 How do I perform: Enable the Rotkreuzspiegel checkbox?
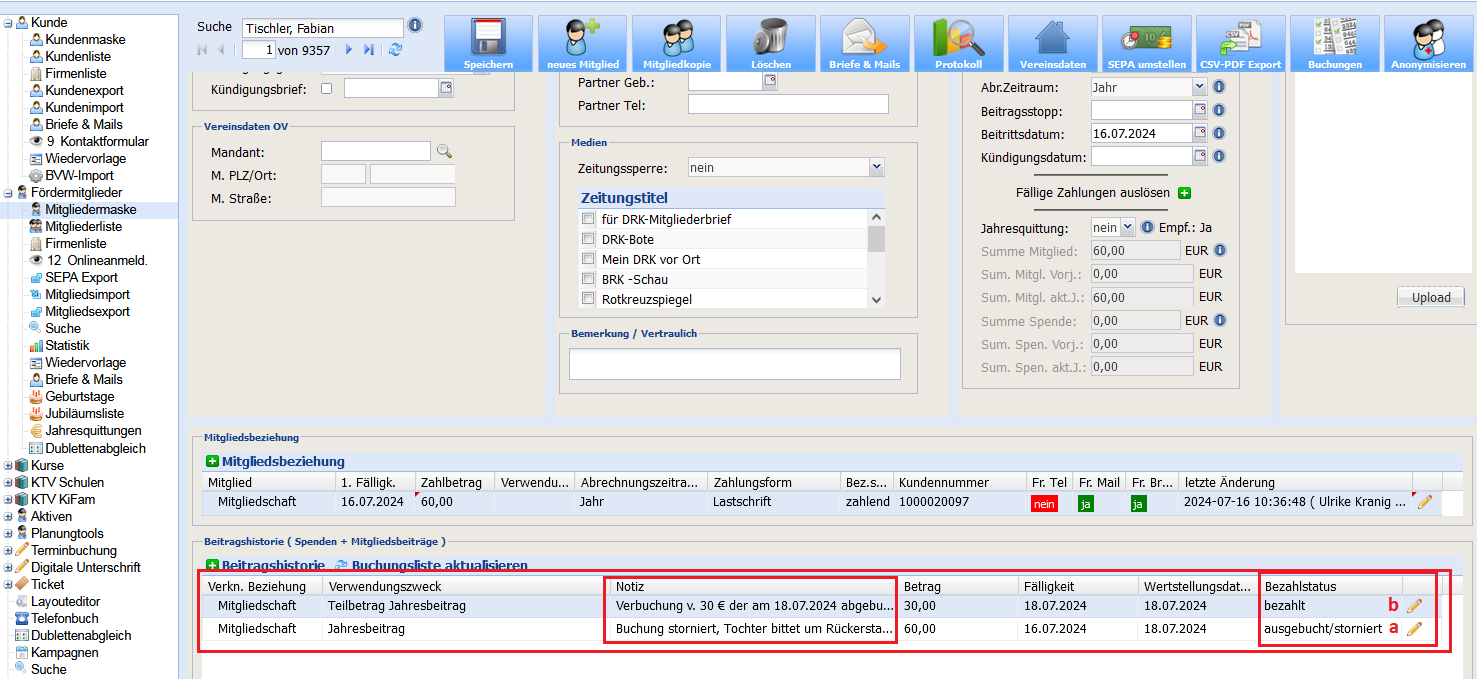588,299
